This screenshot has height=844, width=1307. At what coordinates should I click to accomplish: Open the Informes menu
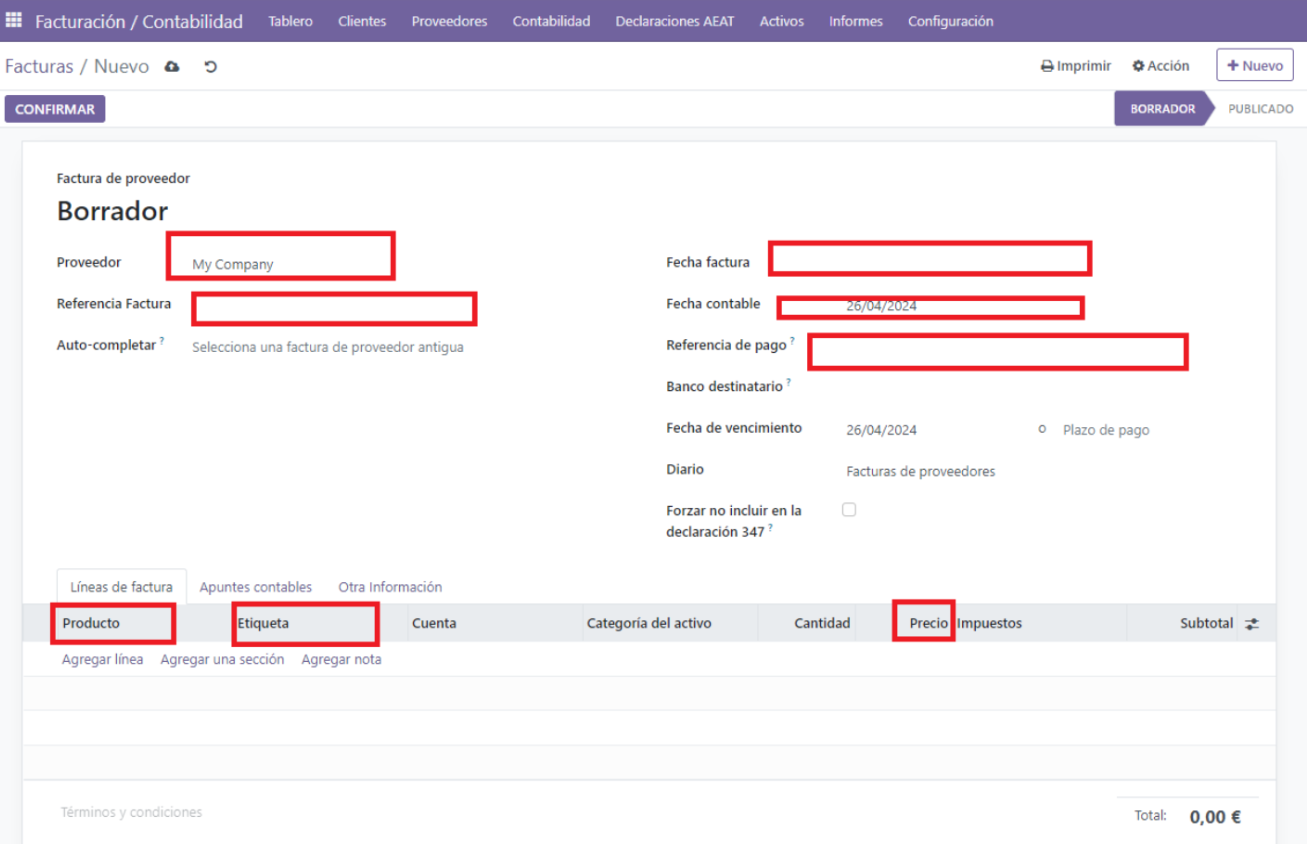tap(856, 21)
